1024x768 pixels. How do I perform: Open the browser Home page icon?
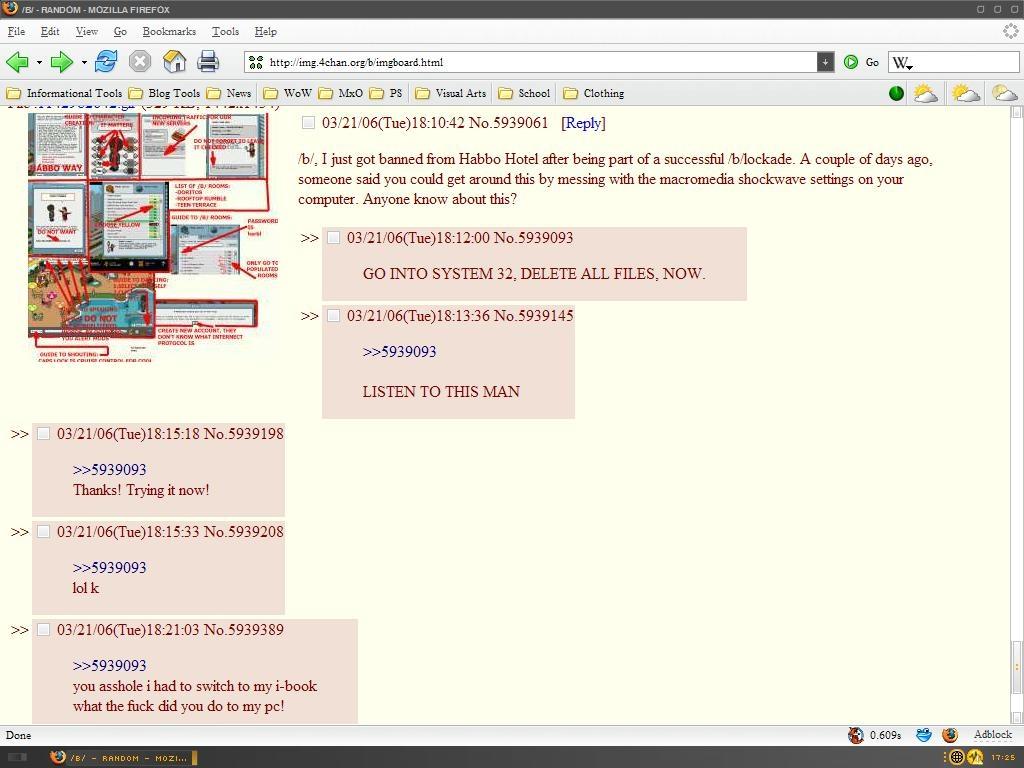point(175,62)
